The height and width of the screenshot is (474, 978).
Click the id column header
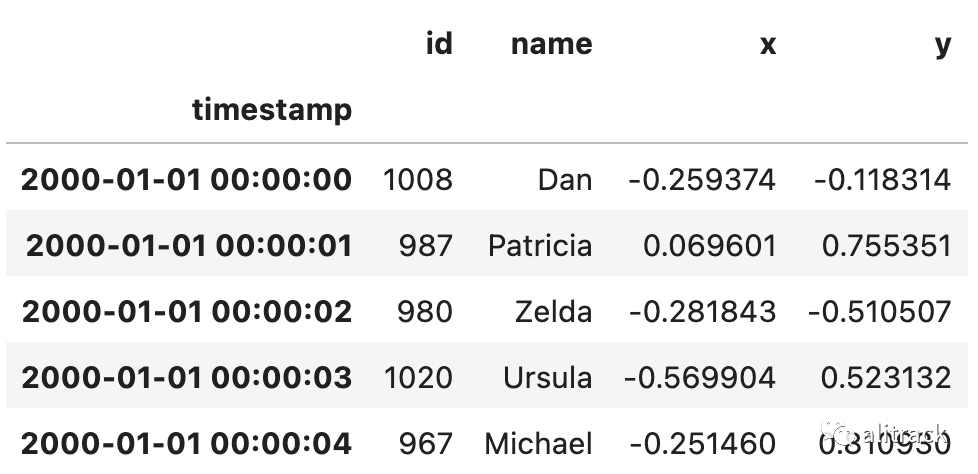click(x=438, y=44)
